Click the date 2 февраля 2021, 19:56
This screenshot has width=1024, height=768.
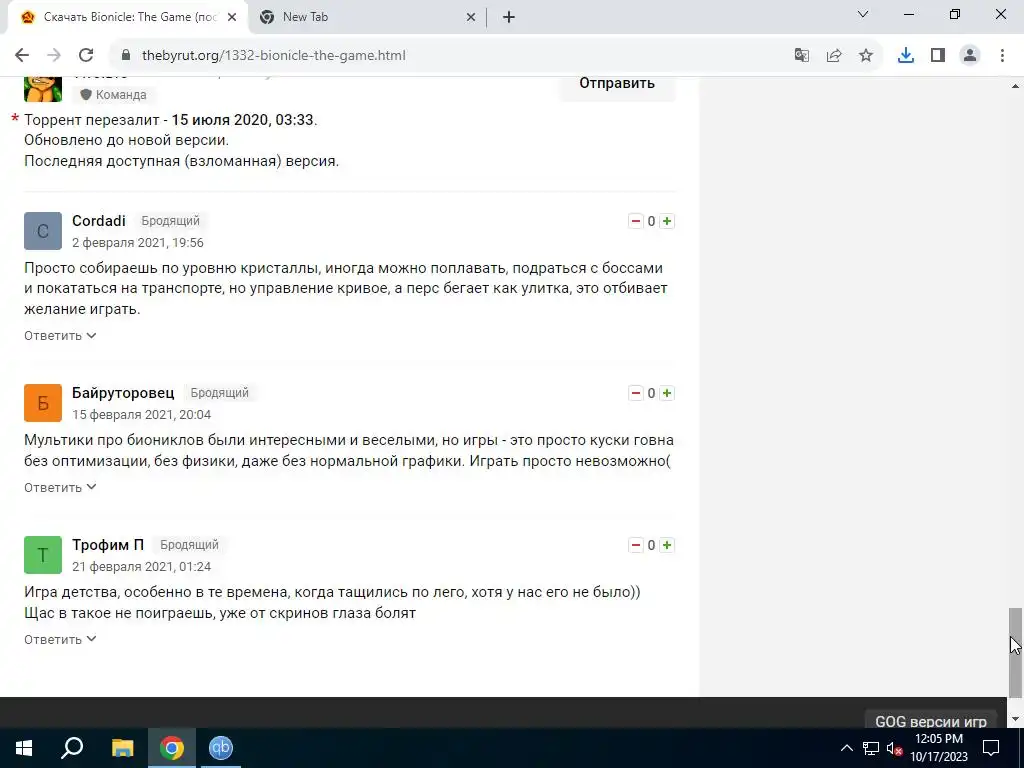[x=138, y=243]
